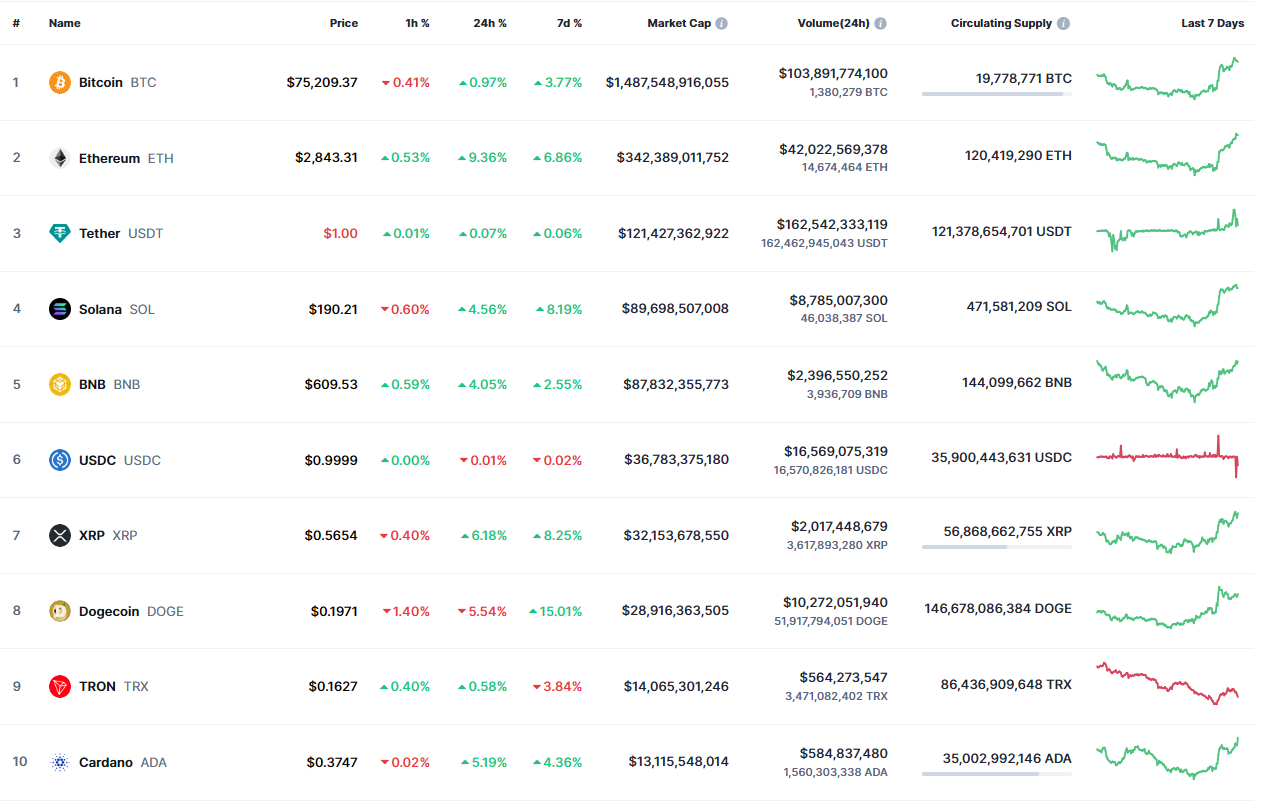1266x809 pixels.
Task: Click Bitcoin market cap $1,487,548,916,055
Action: (x=667, y=82)
